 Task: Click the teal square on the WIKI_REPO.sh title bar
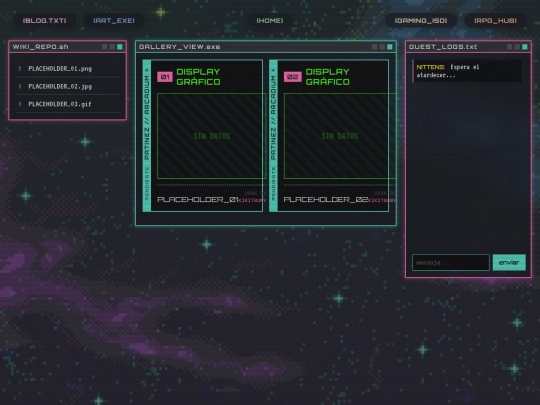tap(120, 47)
